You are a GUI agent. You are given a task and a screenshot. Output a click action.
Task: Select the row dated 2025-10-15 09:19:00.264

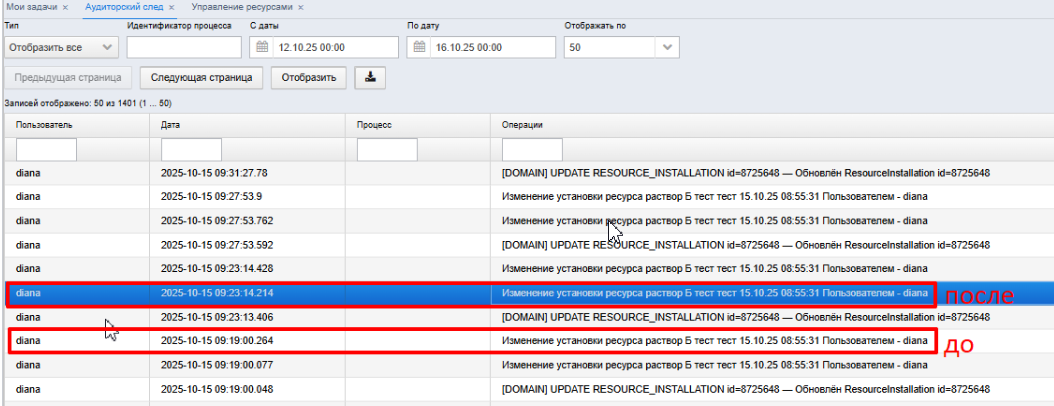(529, 340)
